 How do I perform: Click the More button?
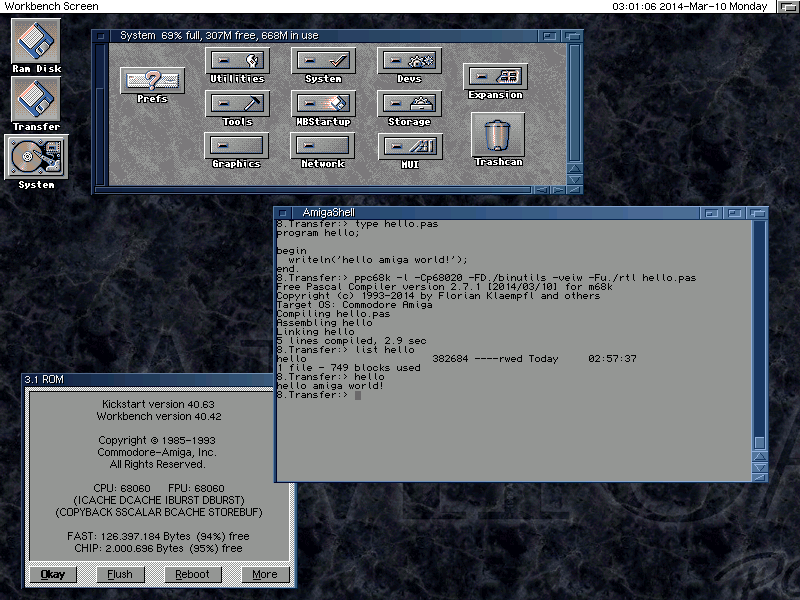click(265, 574)
